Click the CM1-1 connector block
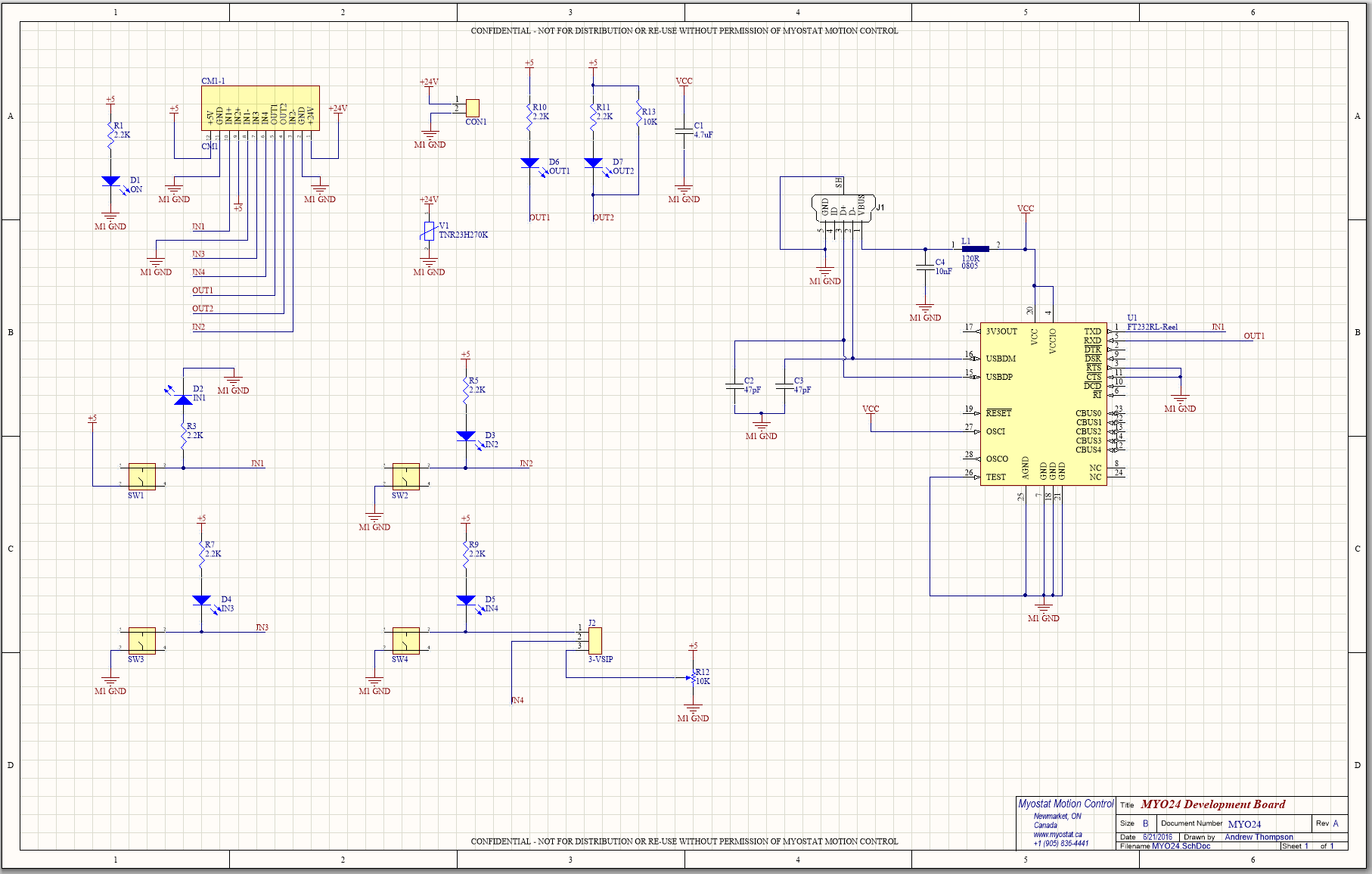This screenshot has width=1372, height=874. 260,108
